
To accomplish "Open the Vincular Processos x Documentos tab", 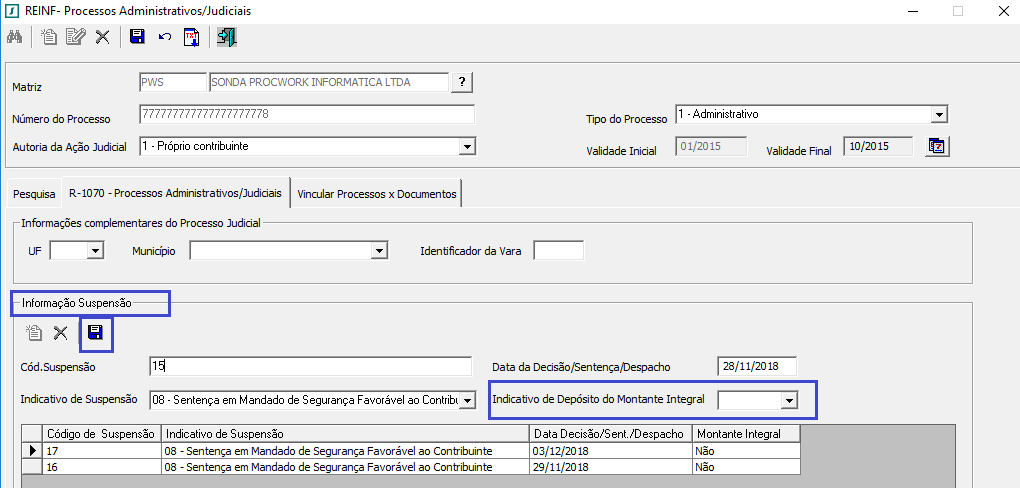I will click(x=376, y=194).
